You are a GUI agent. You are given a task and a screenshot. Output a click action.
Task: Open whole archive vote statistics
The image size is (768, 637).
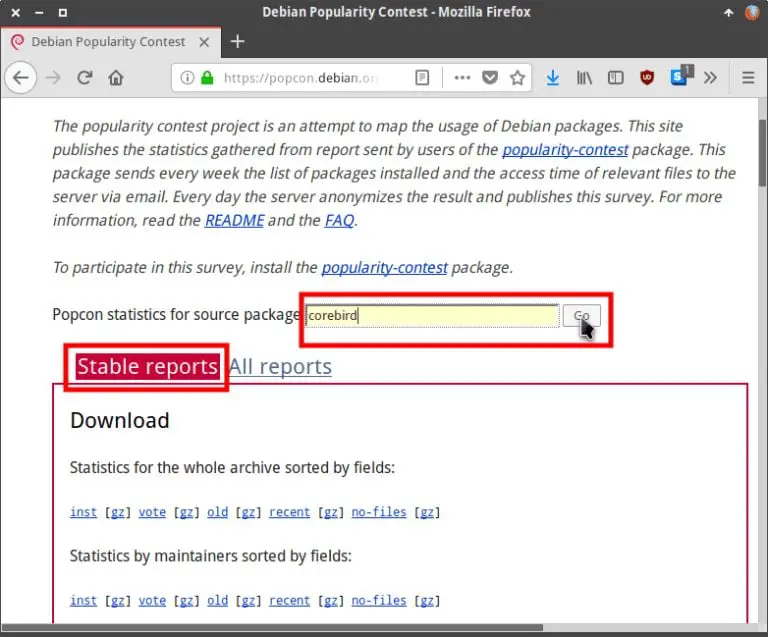point(152,512)
